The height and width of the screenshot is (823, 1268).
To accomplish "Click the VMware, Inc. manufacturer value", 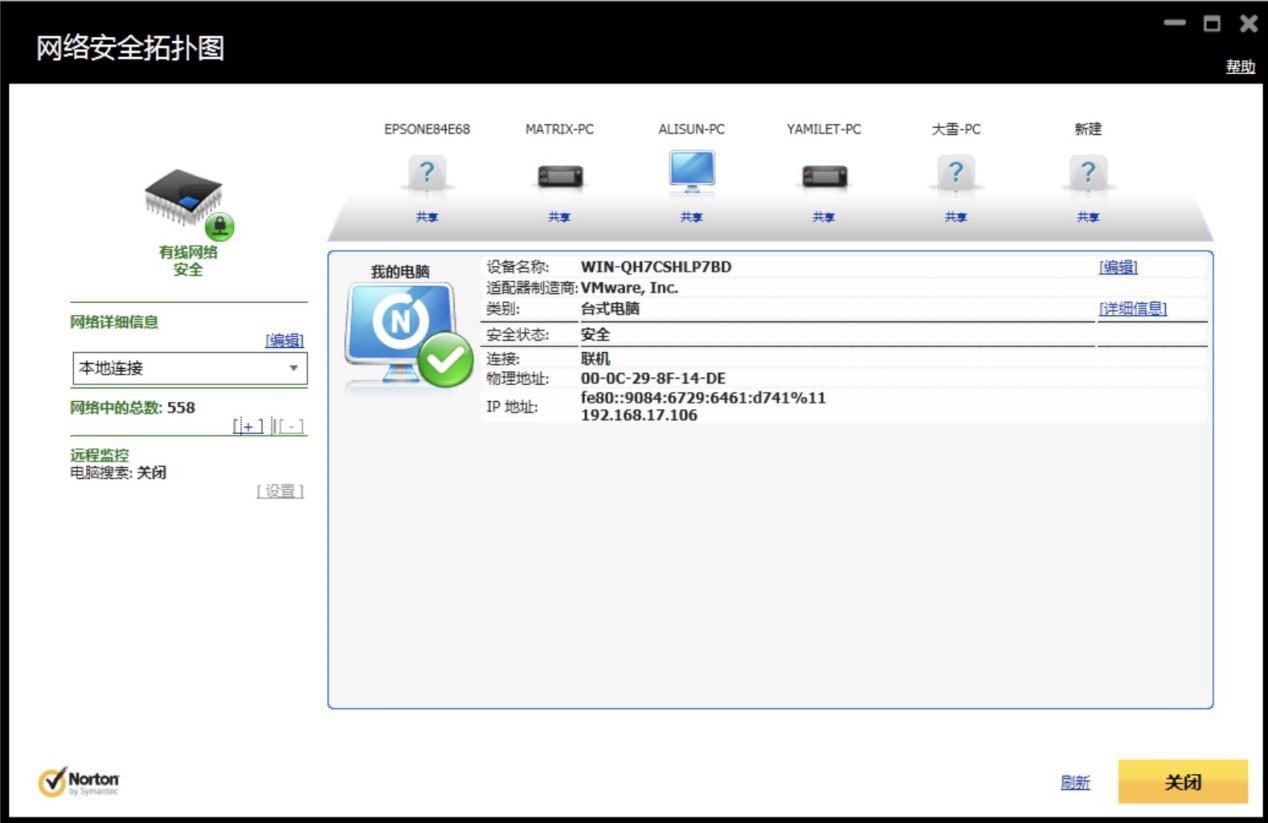I will pyautogui.click(x=629, y=288).
